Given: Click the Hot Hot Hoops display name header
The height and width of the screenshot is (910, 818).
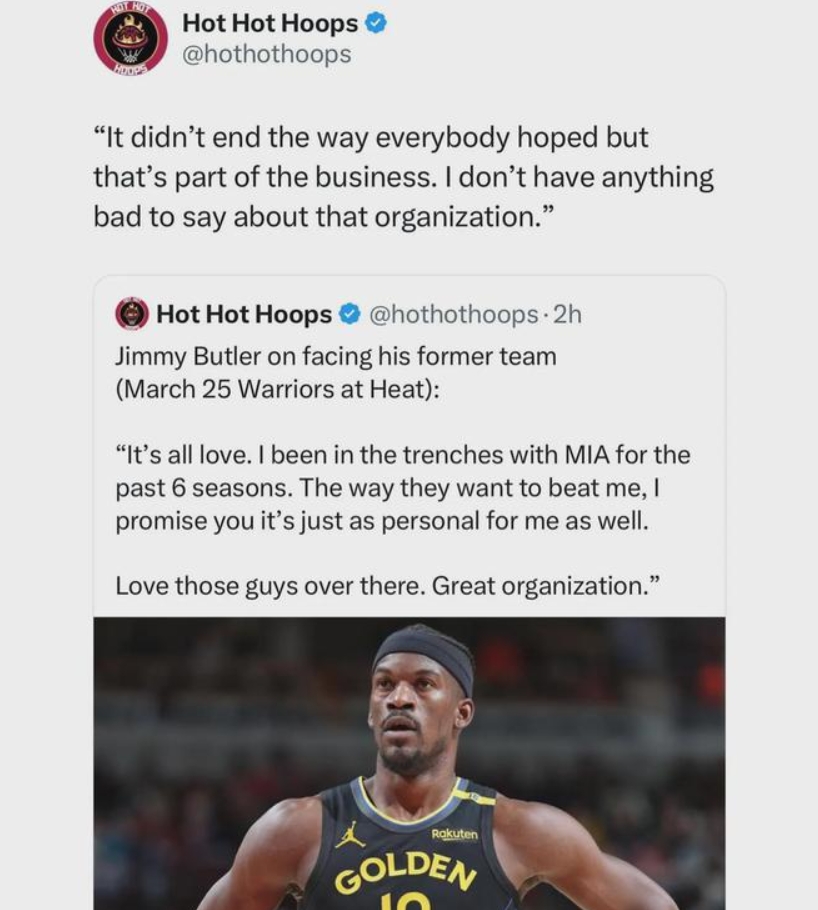Looking at the screenshot, I should [x=270, y=23].
